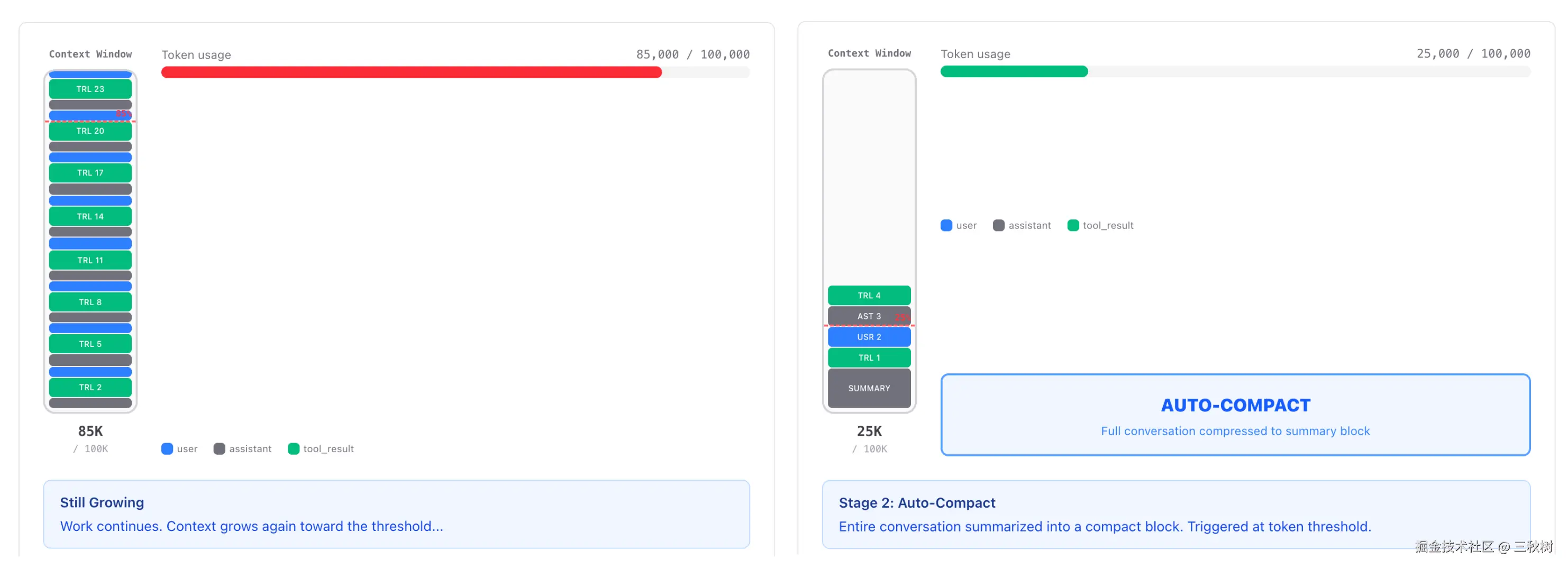This screenshot has width=1568, height=569.
Task: Click the green token usage bar
Action: click(1014, 72)
